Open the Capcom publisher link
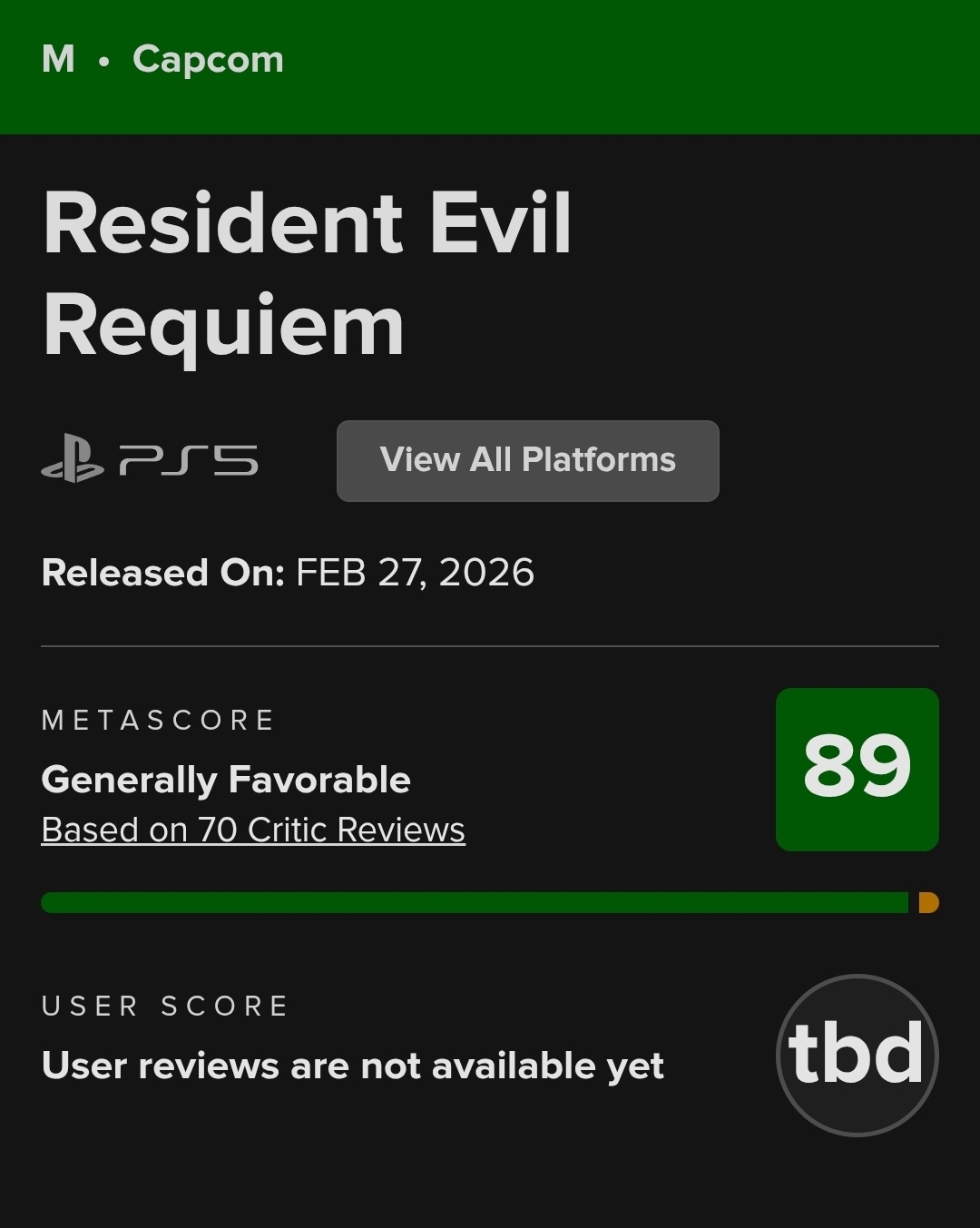Viewport: 980px width, 1228px height. tap(208, 60)
